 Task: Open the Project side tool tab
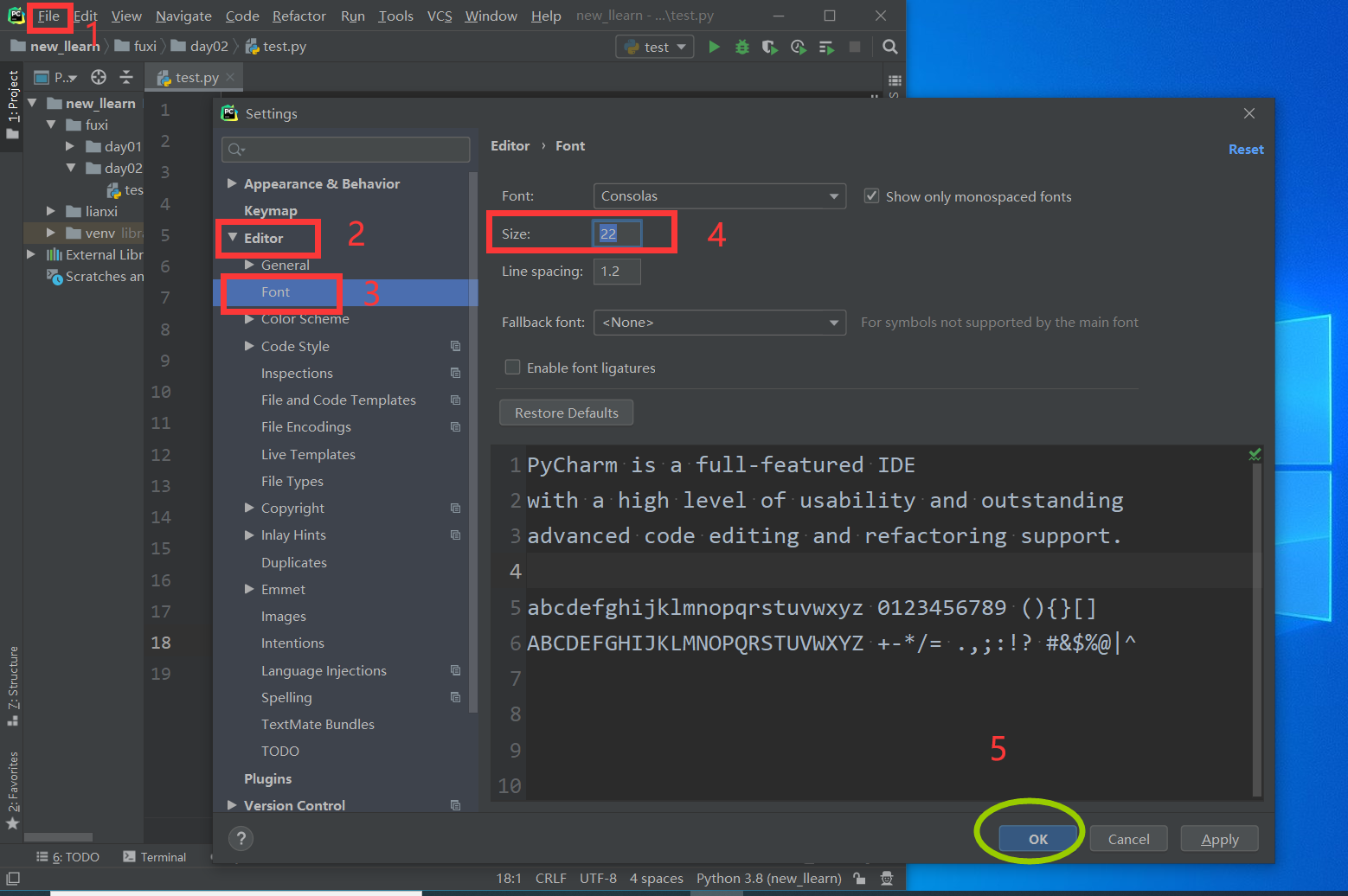12,104
